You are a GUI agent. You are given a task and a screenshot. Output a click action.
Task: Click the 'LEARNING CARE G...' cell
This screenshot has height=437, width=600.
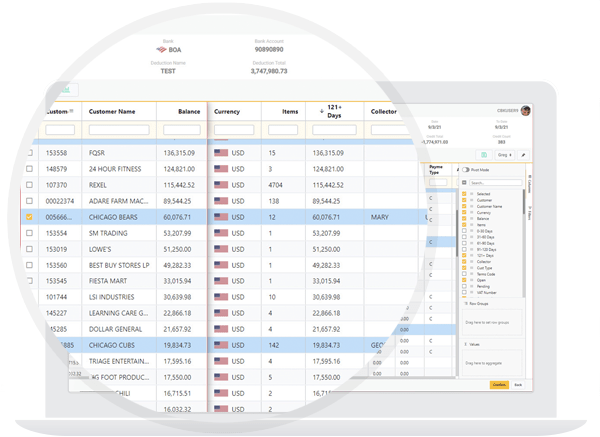tap(118, 313)
